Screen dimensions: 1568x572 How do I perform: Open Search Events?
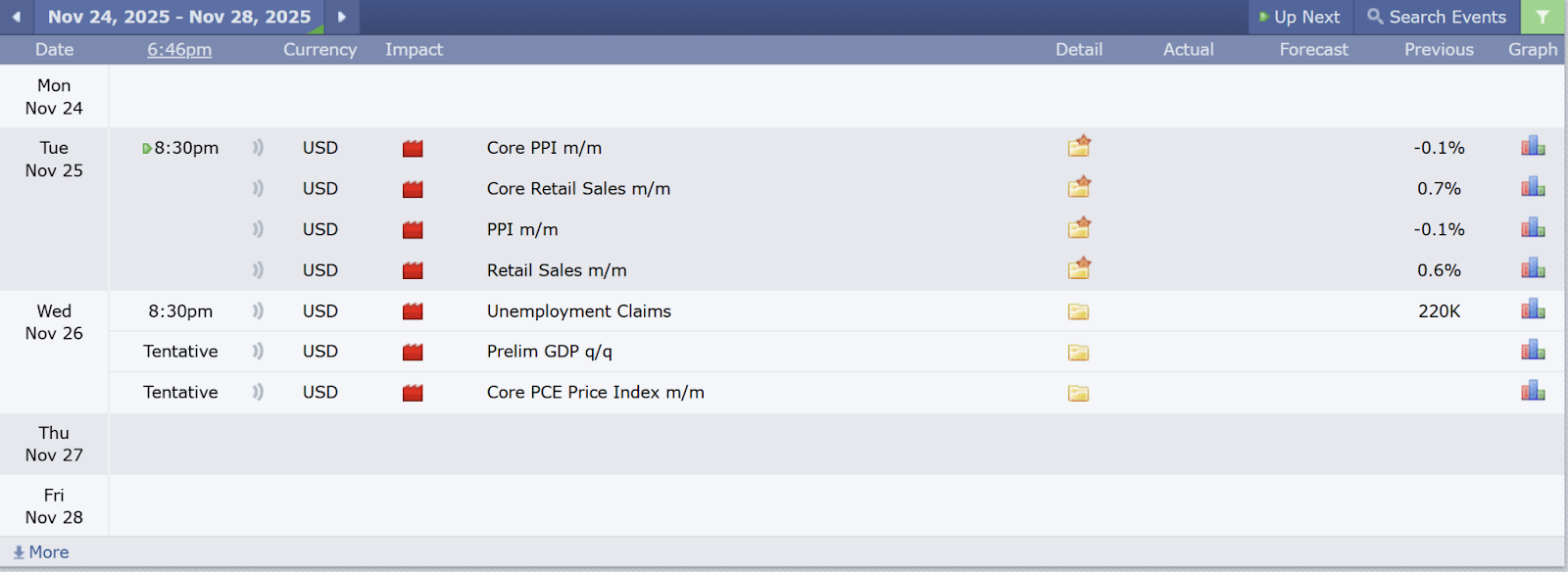pos(1437,17)
